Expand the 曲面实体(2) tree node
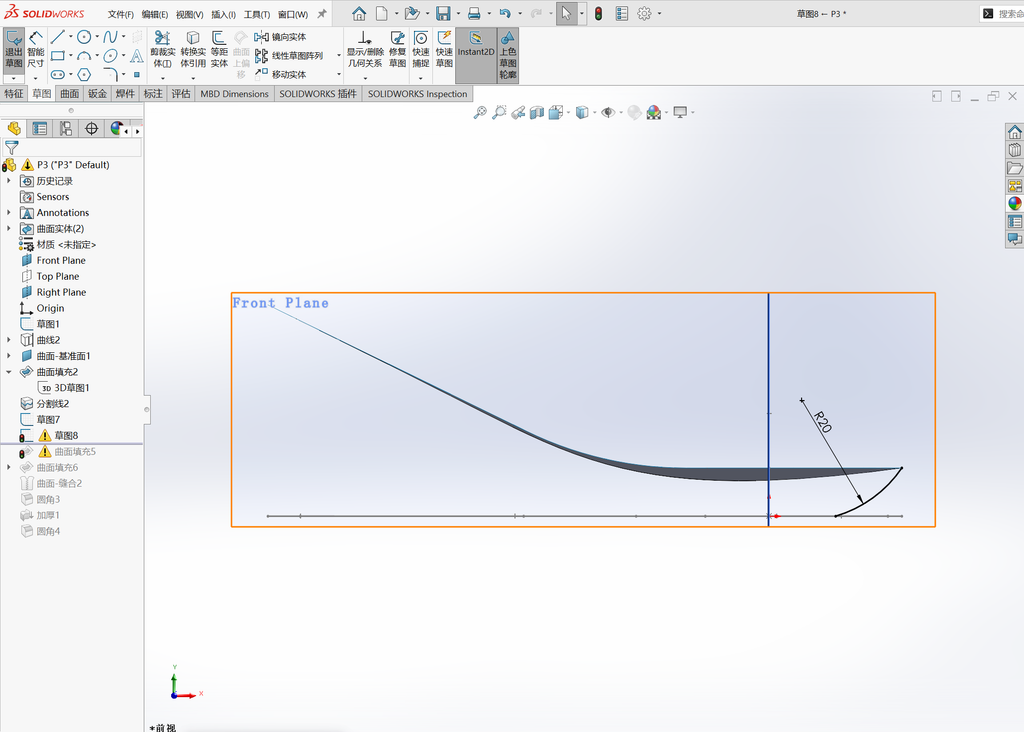 [8, 229]
